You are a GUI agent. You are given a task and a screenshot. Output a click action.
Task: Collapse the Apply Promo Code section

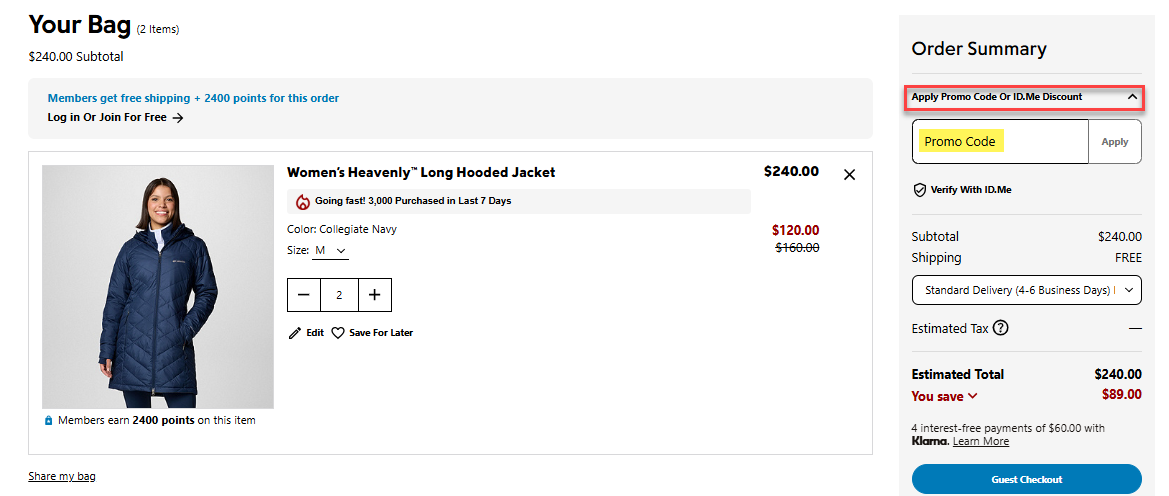[1132, 97]
